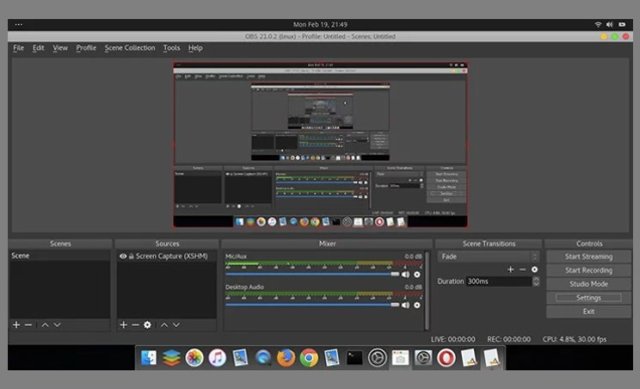Screen dimensions: 640x389
Task: Remove selected scene with minus icon
Action: [x=28, y=325]
